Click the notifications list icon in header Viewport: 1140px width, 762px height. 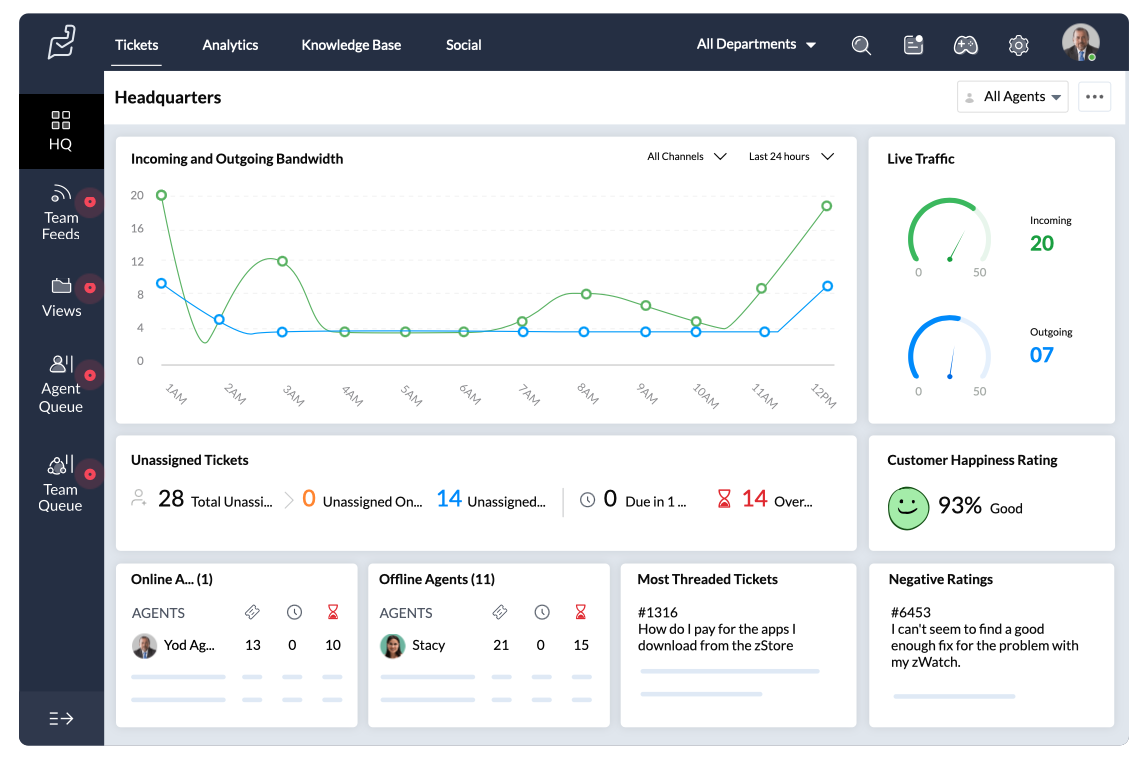913,45
